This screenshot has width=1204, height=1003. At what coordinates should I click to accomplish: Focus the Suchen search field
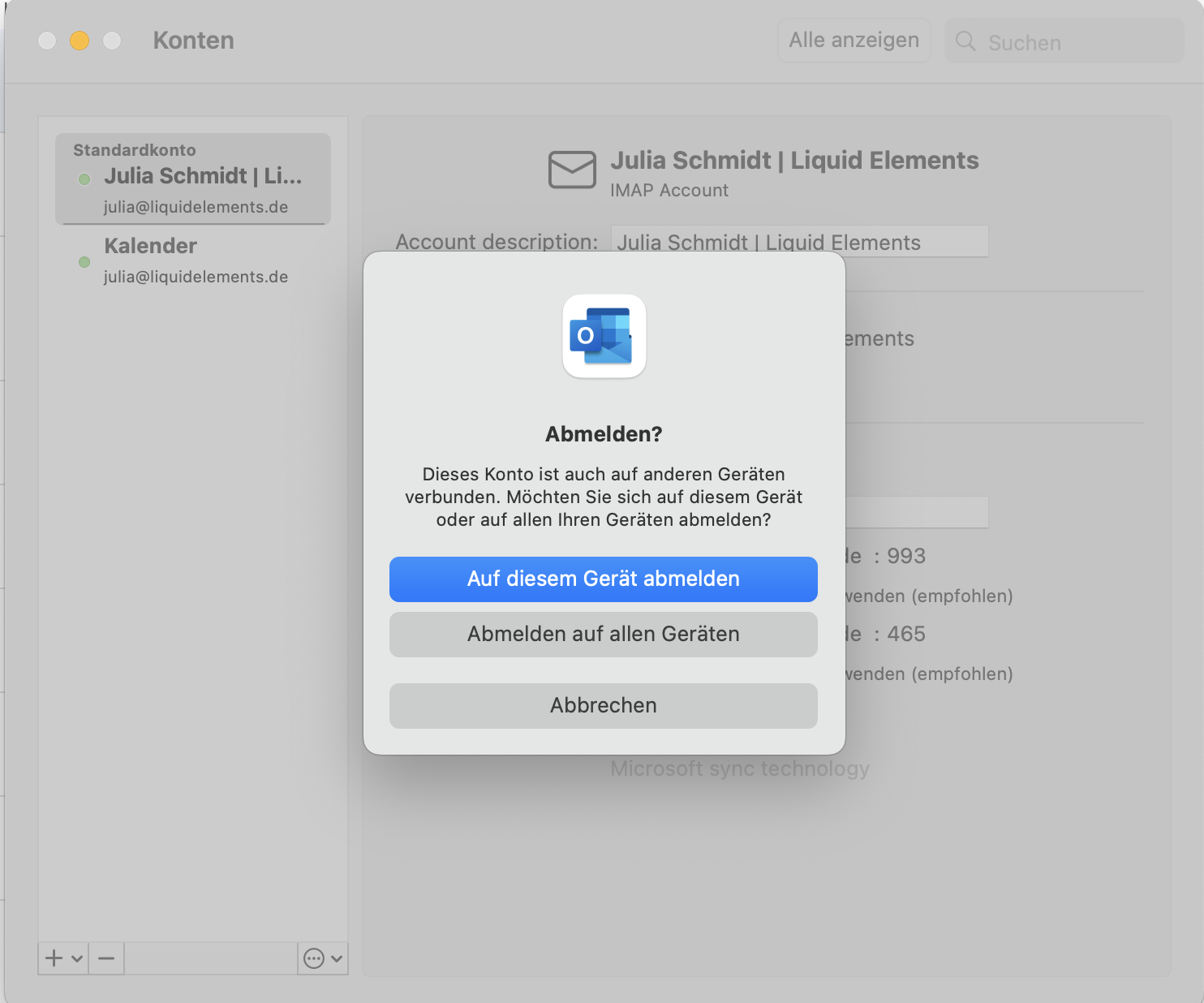[x=1064, y=41]
